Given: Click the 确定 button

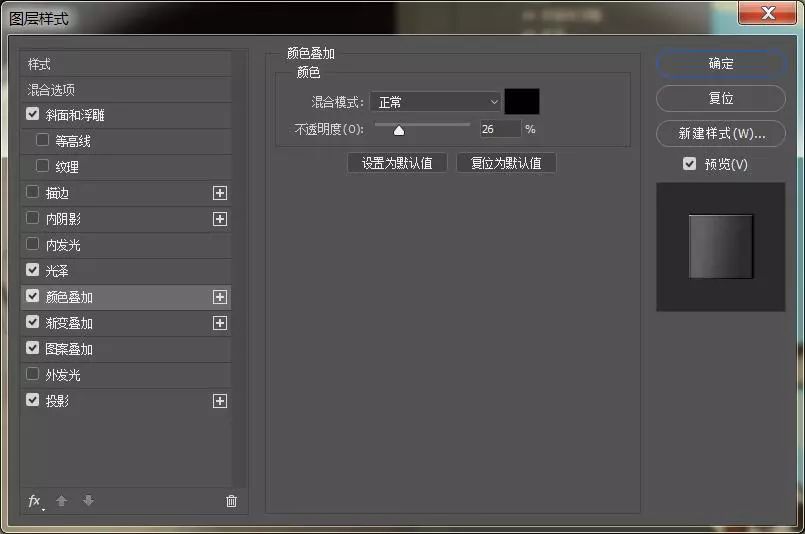Looking at the screenshot, I should pos(721,63).
